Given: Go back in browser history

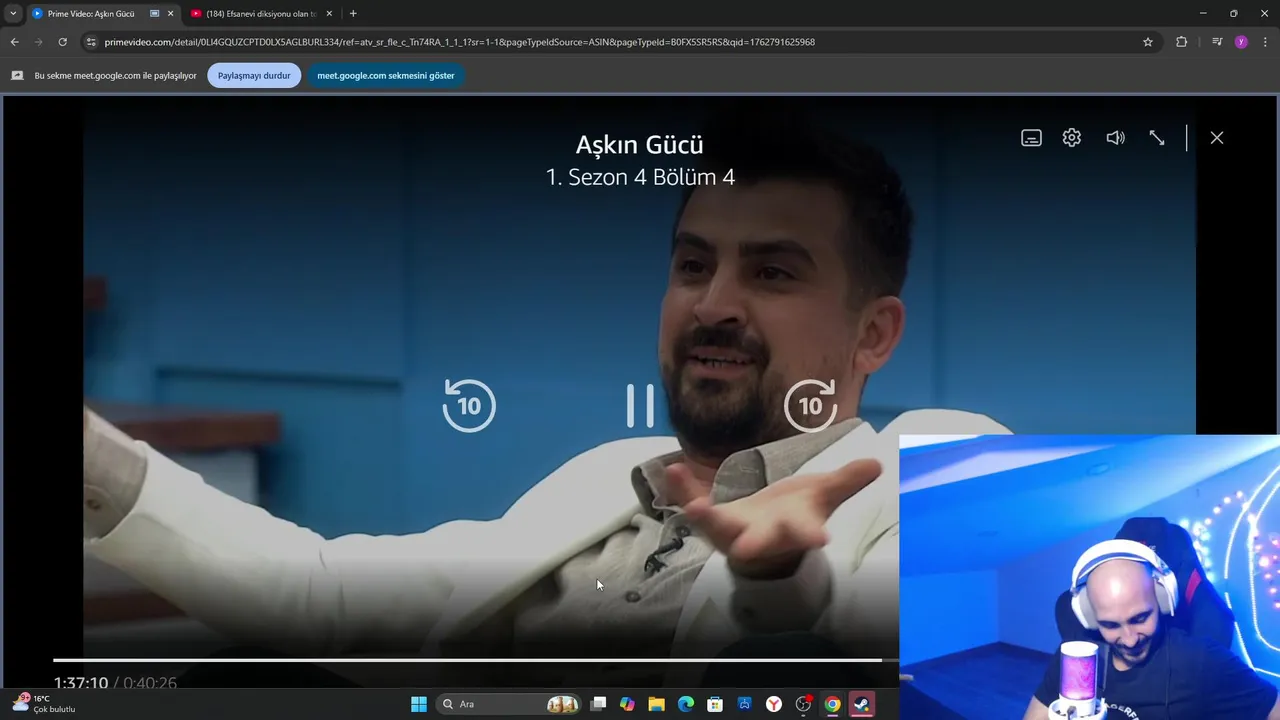Looking at the screenshot, I should point(14,42).
